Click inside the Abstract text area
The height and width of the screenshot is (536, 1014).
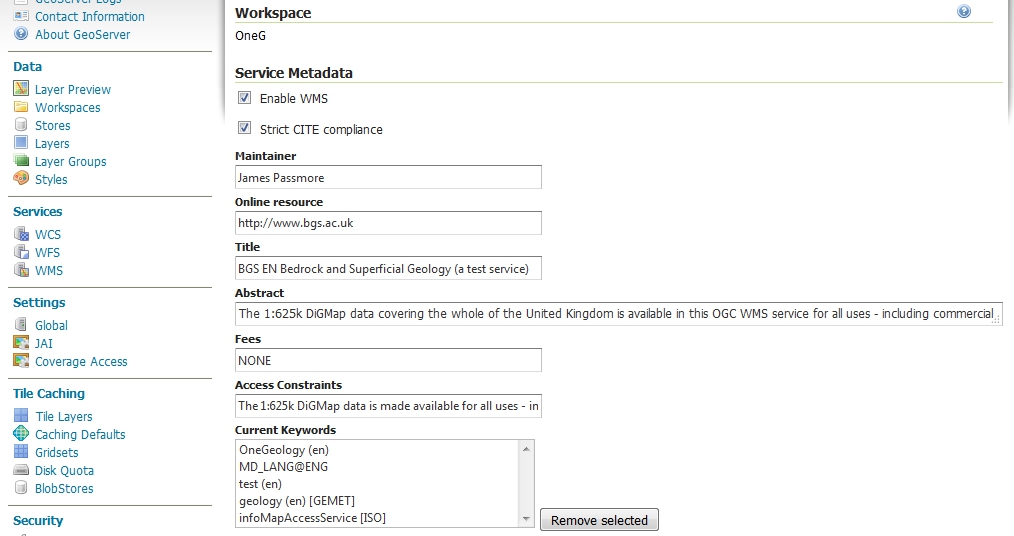coord(618,314)
